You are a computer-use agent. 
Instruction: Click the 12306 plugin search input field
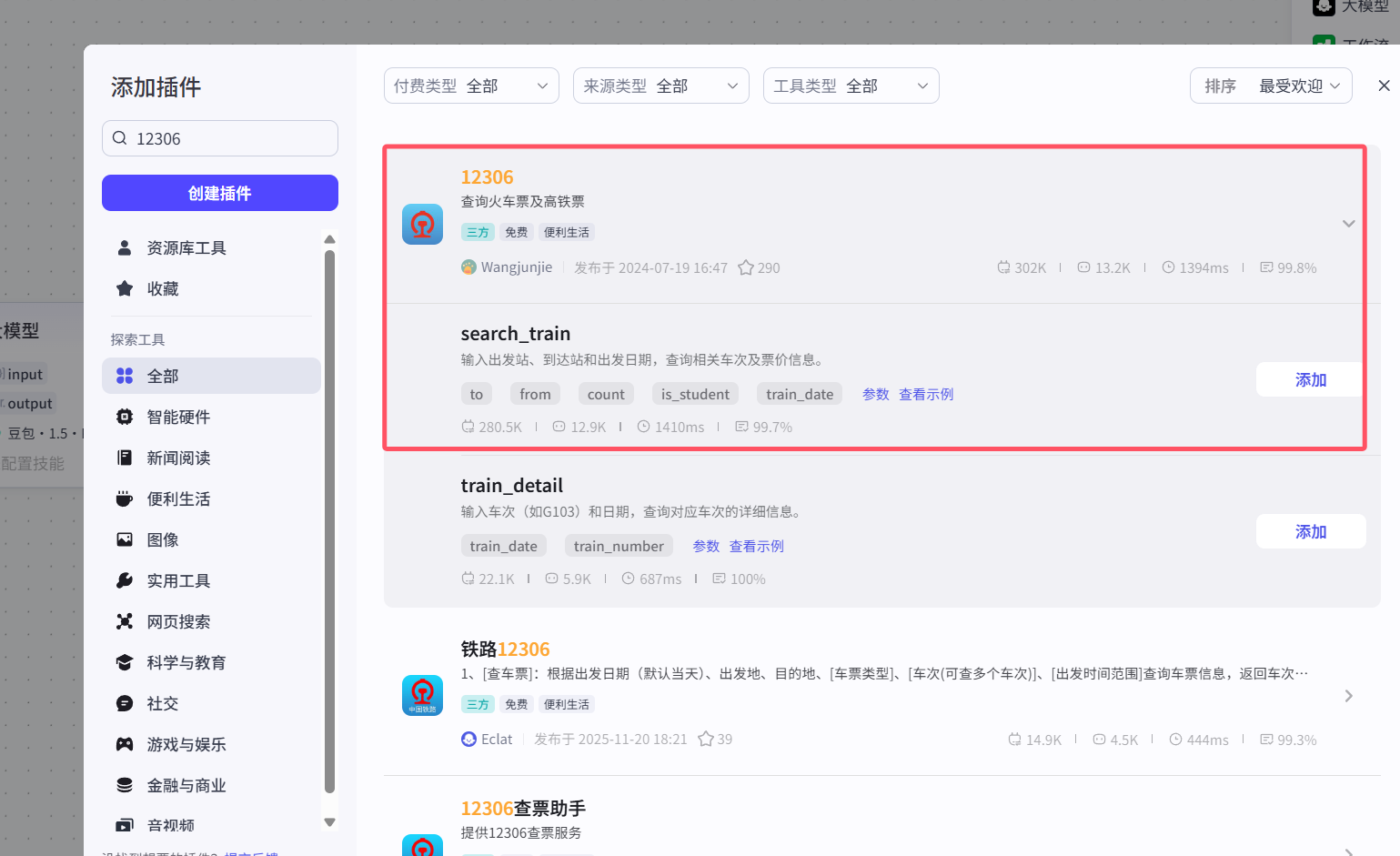point(220,138)
